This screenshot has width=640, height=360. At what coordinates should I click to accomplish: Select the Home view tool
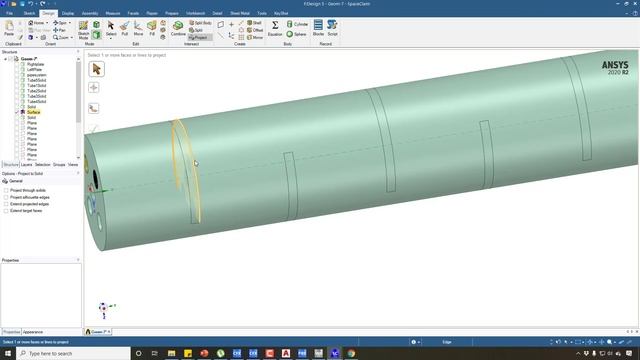pyautogui.click(x=36, y=23)
